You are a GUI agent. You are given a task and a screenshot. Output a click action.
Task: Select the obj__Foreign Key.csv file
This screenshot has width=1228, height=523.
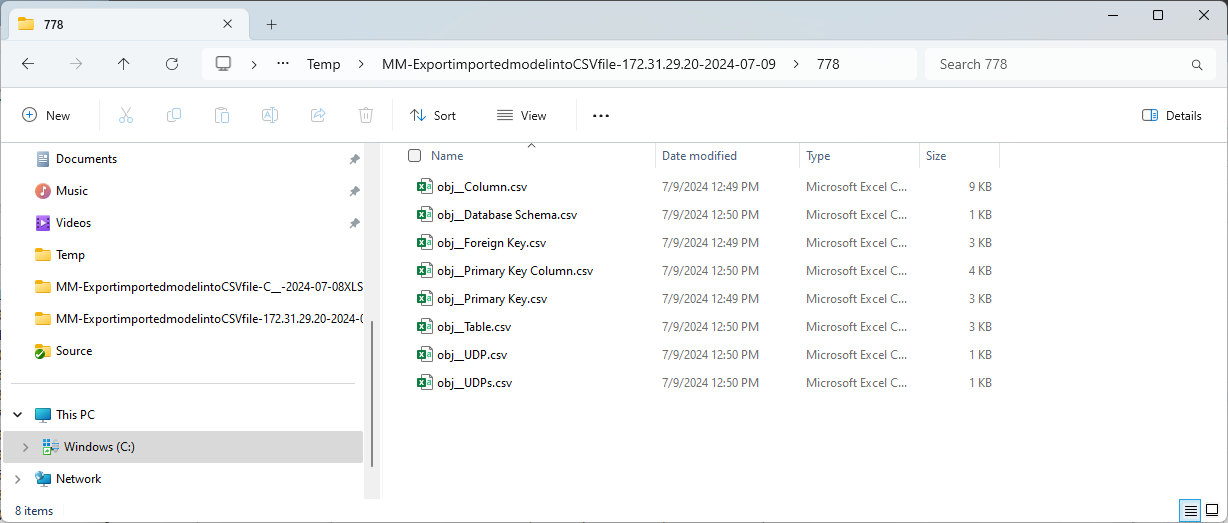[491, 243]
